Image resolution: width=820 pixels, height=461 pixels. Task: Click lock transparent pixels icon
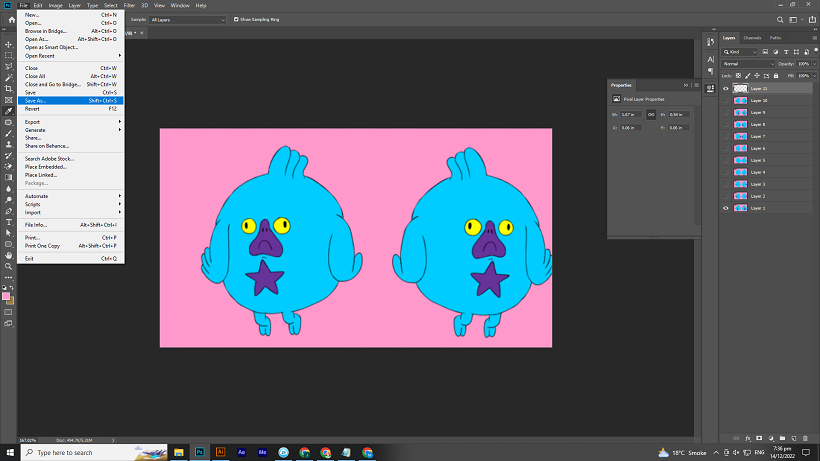tap(738, 76)
